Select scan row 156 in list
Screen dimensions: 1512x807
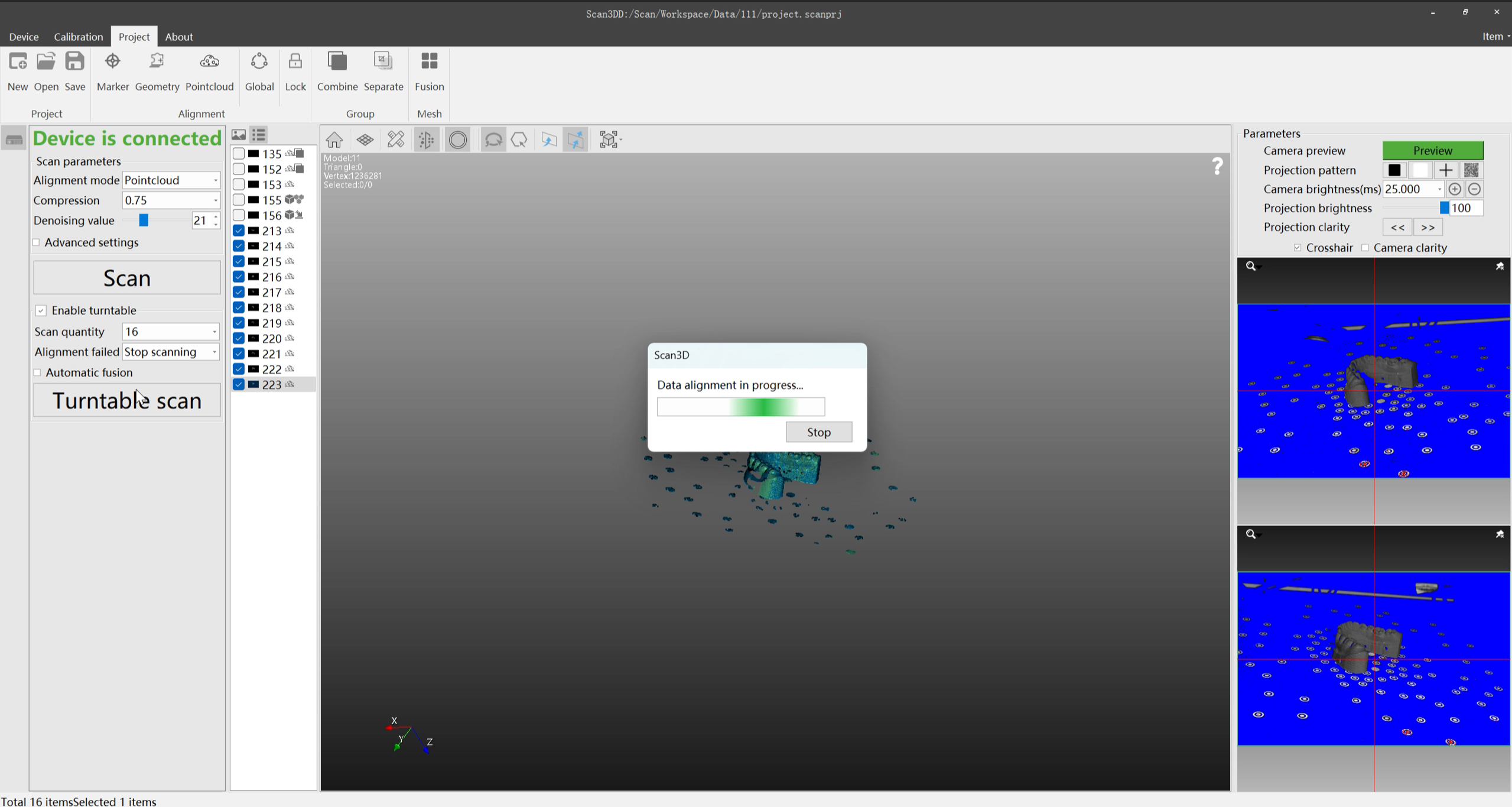(x=274, y=215)
